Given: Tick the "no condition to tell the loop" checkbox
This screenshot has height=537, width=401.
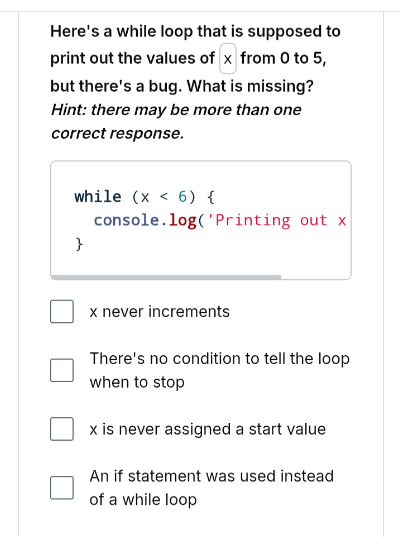Looking at the screenshot, I should (x=62, y=370).
